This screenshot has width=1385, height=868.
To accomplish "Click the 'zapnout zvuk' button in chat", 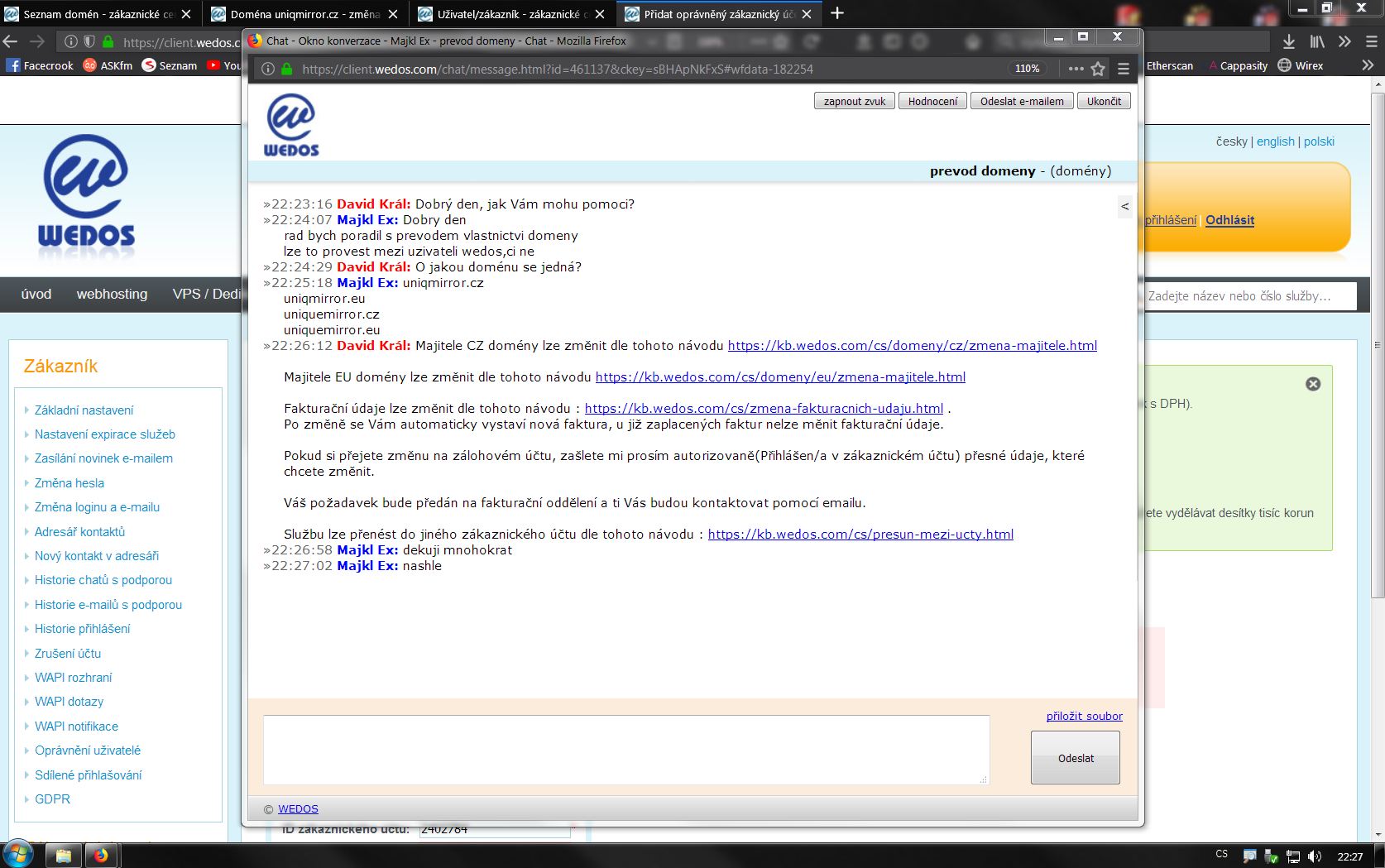I will click(855, 101).
